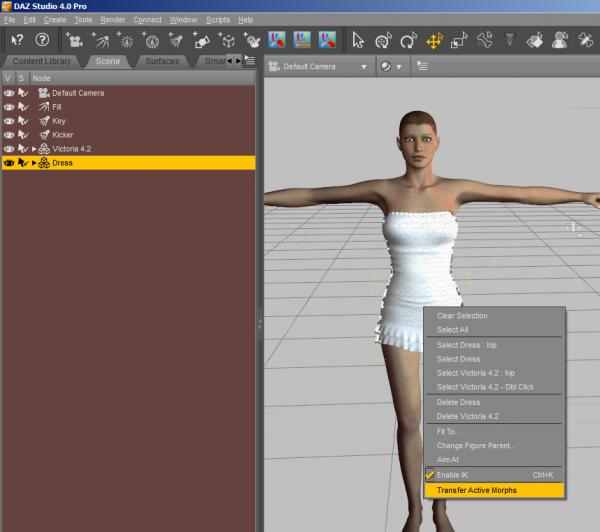Select the Rotate tool
Image resolution: width=600 pixels, height=532 pixels.
tap(408, 40)
